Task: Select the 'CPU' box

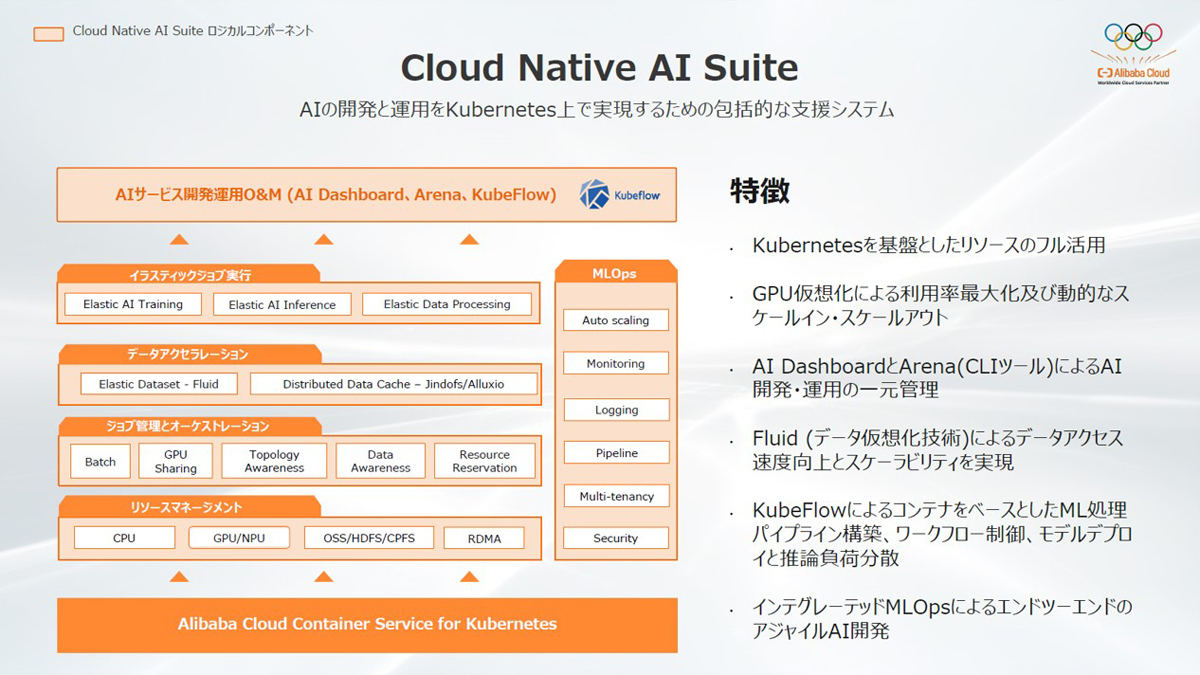Action: point(125,538)
